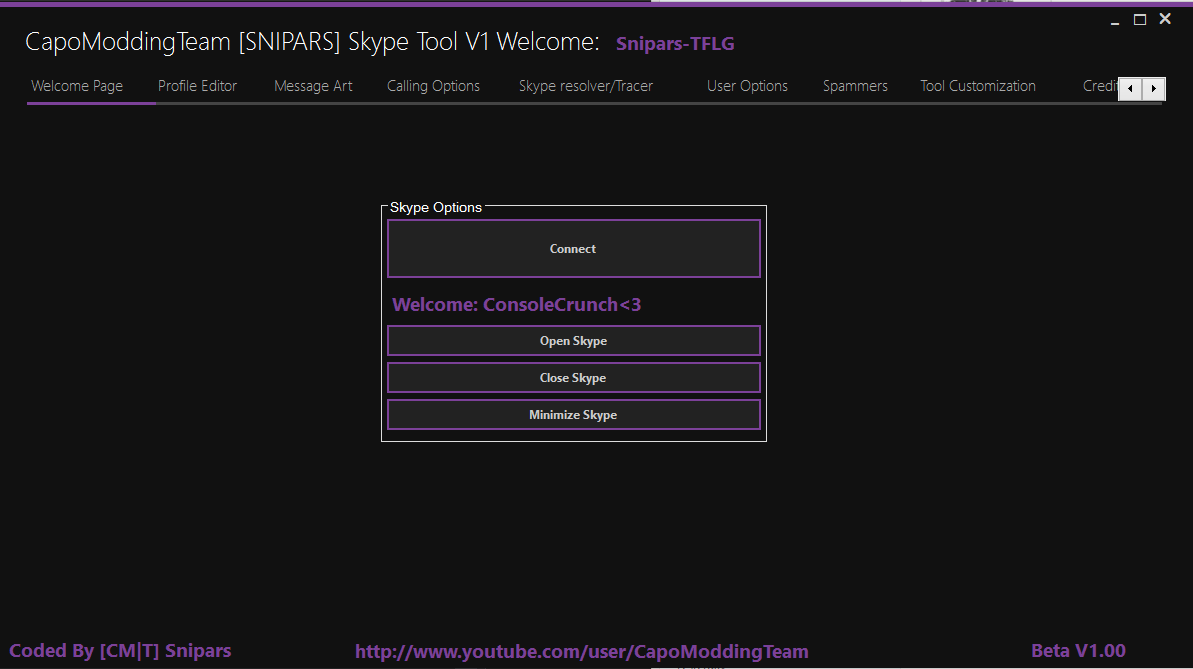Open the Tool Customization tab

978,86
